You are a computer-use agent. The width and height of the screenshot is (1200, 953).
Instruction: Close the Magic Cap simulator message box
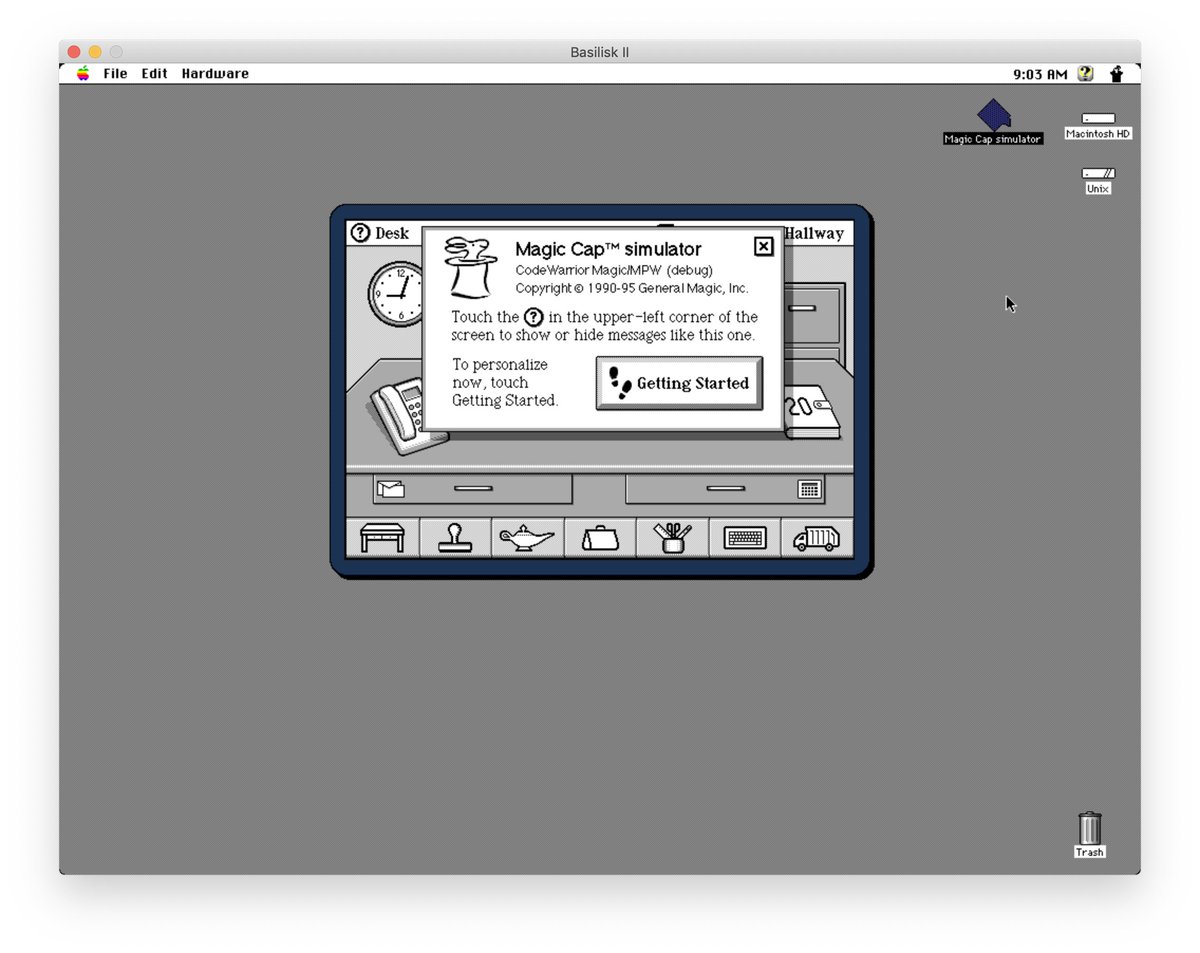tap(763, 246)
